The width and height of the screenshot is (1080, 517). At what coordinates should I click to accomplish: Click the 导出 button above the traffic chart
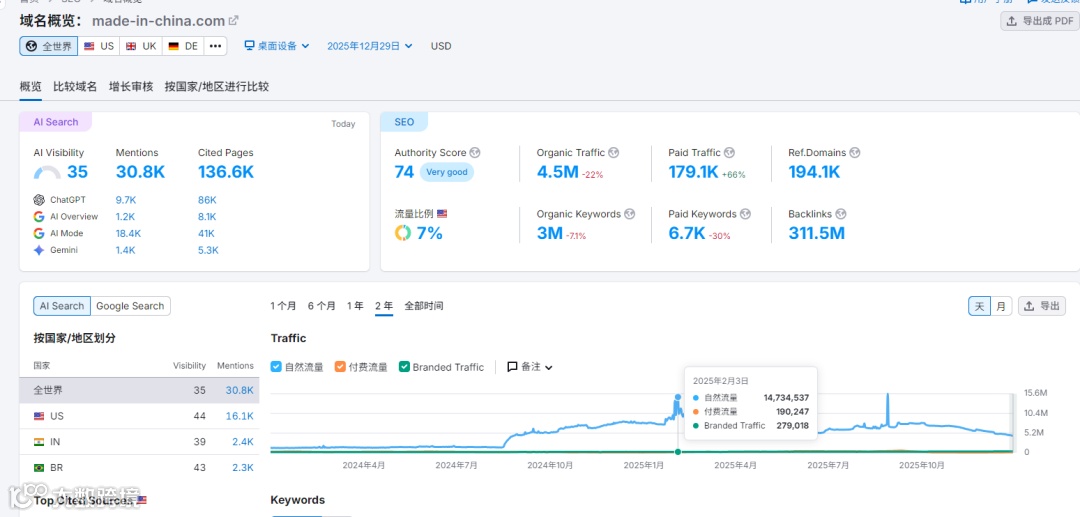tap(1041, 306)
